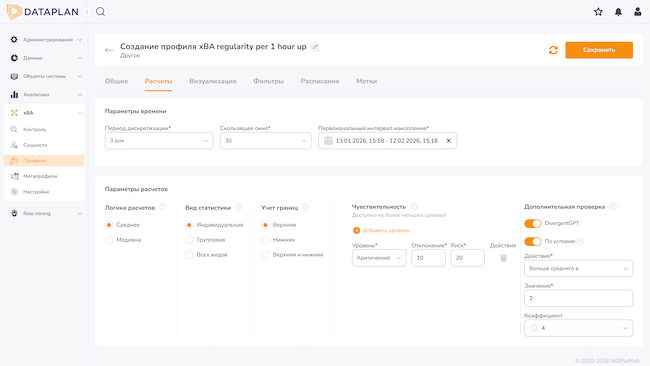Open Контроль in sidebar
This screenshot has width=650, height=366.
pos(44,129)
